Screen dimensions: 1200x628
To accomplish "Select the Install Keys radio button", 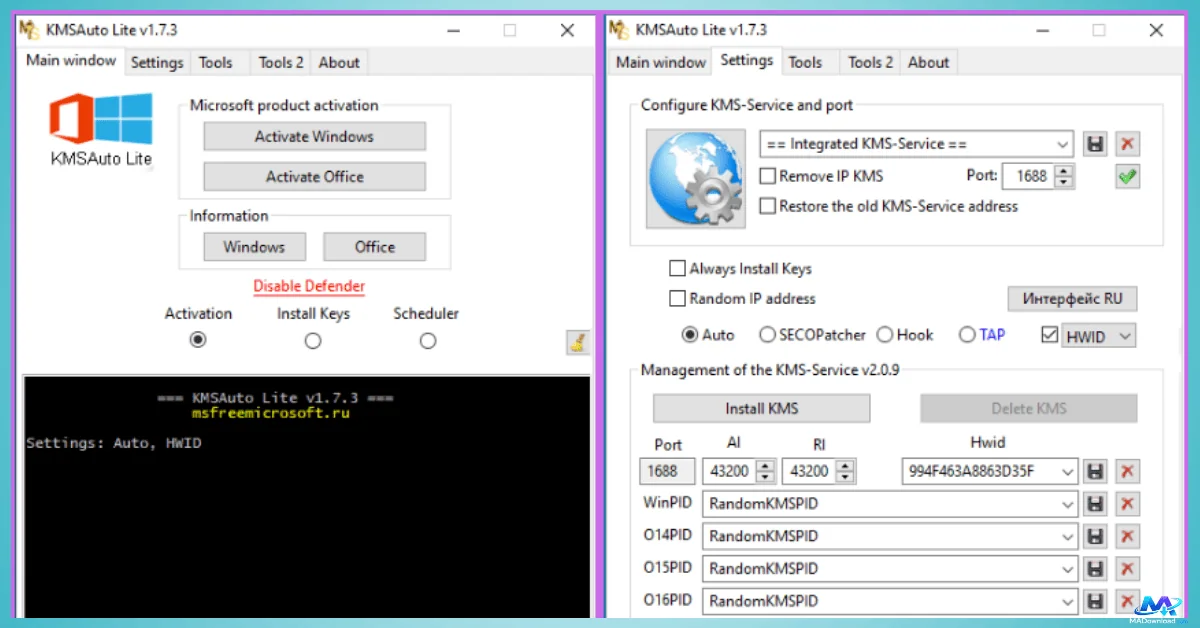I will 313,341.
